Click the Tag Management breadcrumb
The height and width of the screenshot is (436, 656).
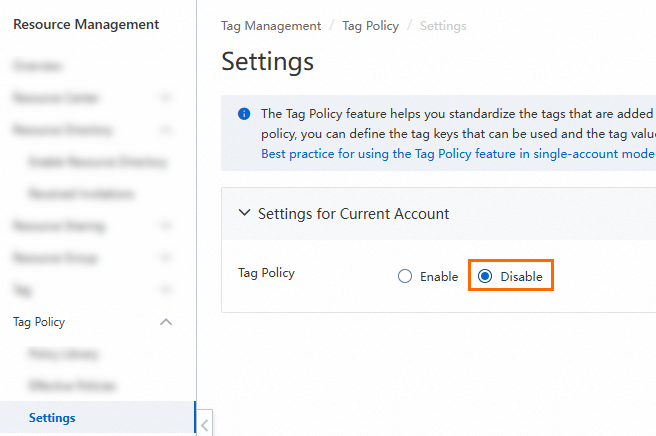point(271,26)
